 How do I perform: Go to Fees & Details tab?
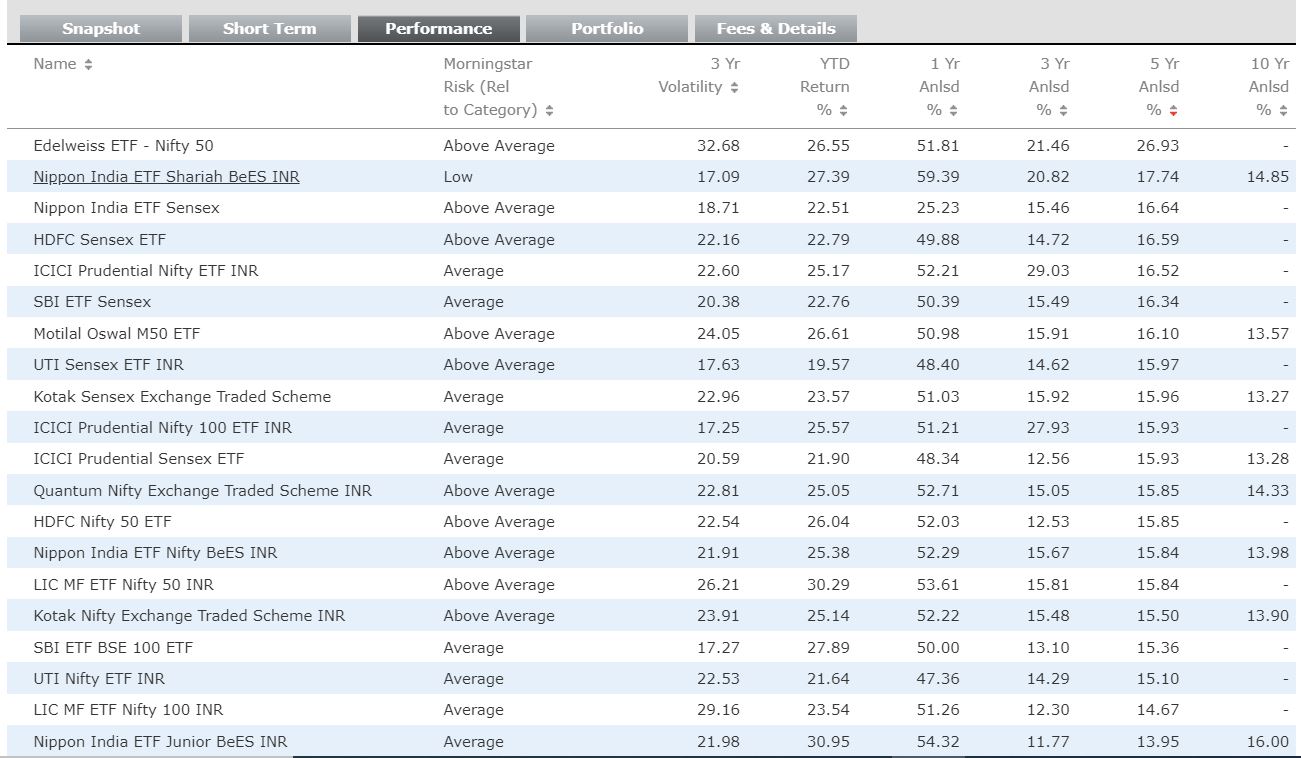point(775,28)
